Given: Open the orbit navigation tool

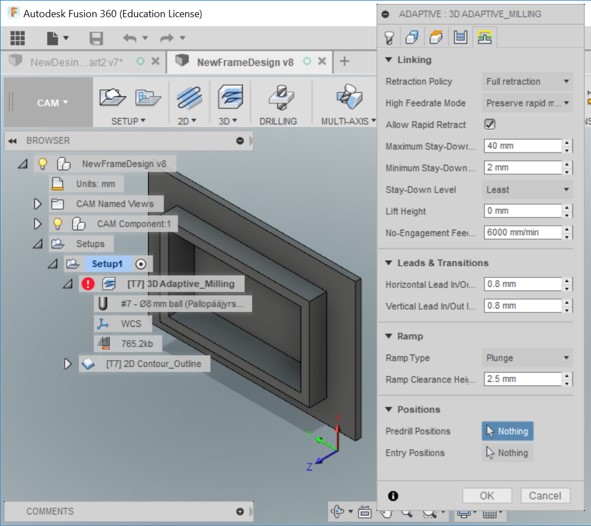Looking at the screenshot, I should 337,512.
